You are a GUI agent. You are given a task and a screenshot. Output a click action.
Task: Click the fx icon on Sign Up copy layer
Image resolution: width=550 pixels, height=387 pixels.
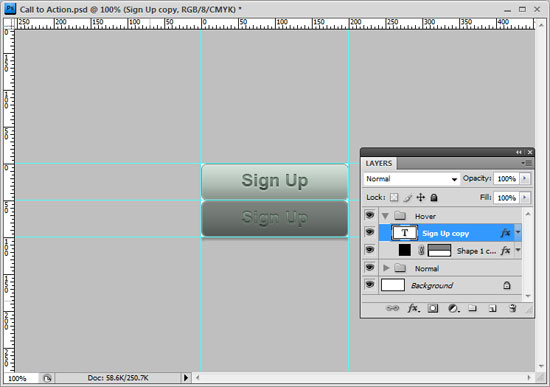505,233
